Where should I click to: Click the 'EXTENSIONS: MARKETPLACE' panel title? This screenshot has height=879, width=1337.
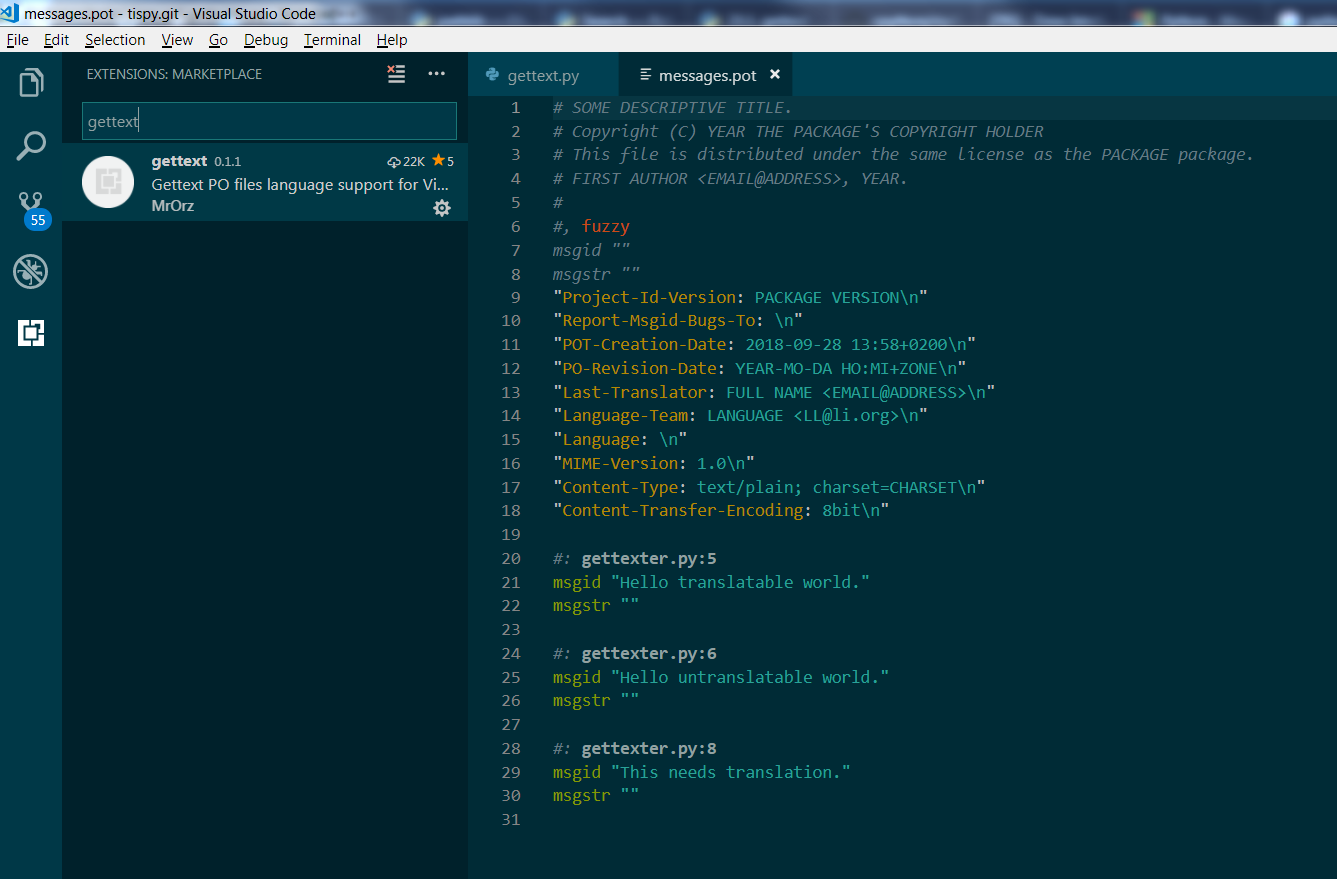174,74
